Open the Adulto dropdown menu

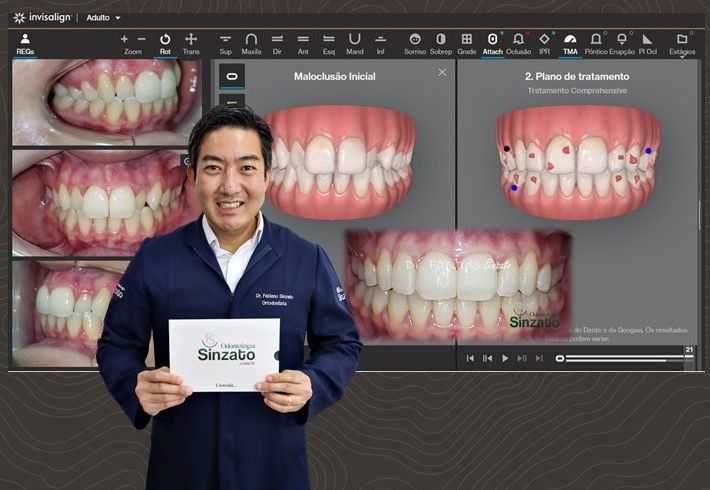click(x=103, y=17)
